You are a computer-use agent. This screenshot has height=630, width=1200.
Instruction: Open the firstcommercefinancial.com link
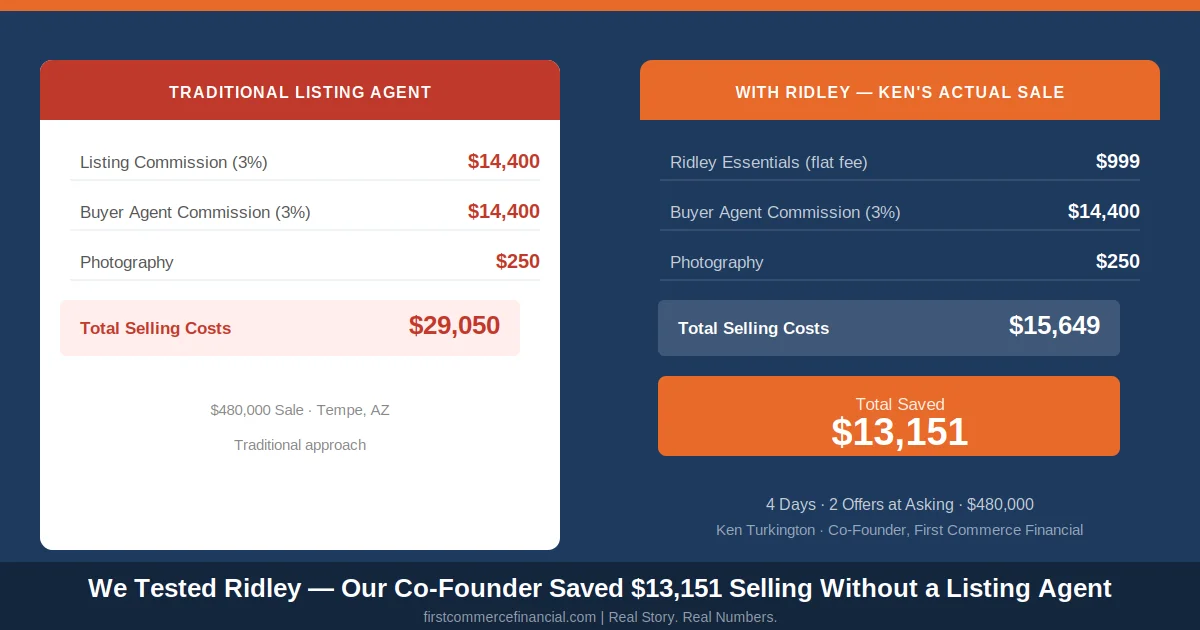pos(510,617)
